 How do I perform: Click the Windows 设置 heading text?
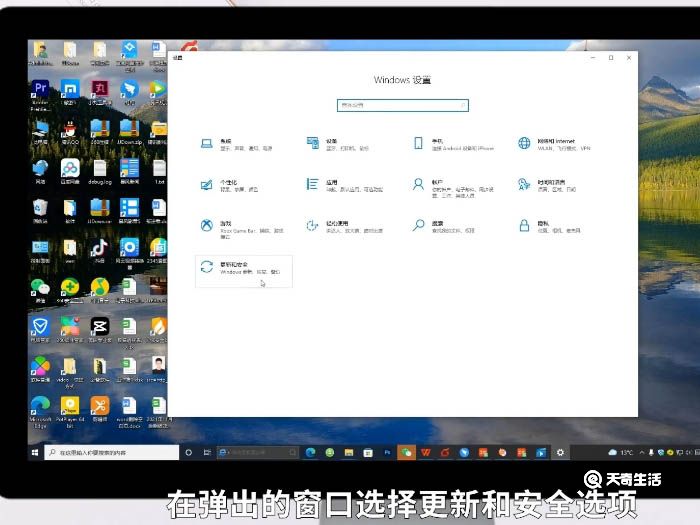click(x=402, y=80)
